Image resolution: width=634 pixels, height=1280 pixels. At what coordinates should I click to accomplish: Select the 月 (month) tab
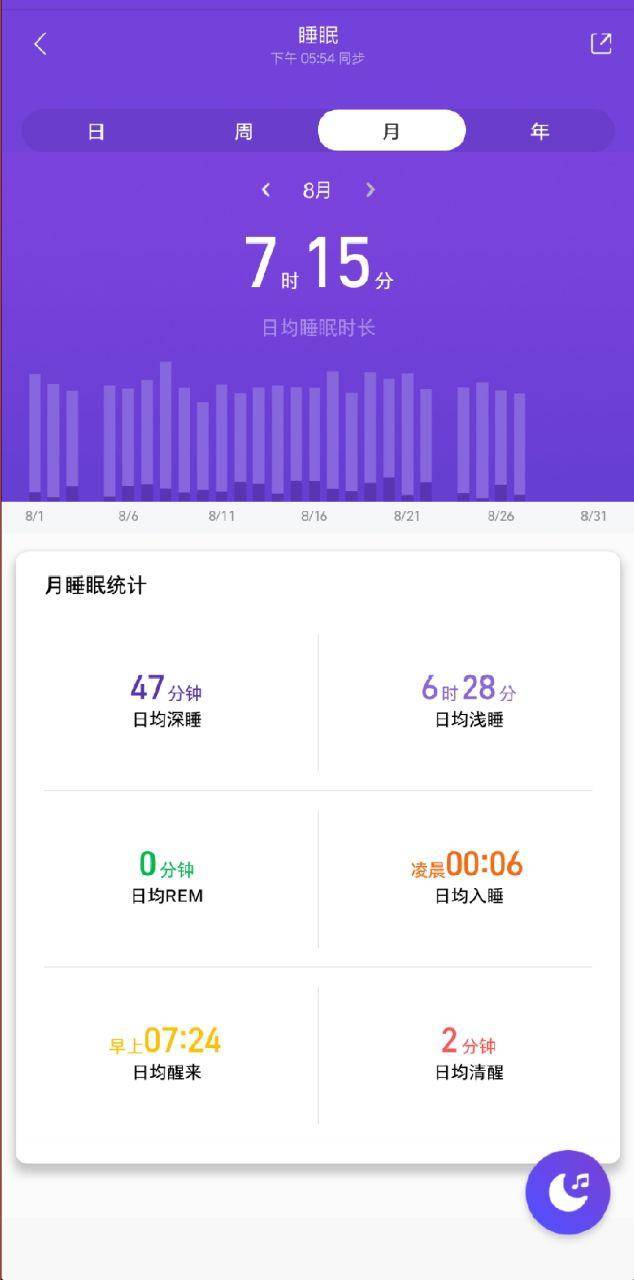392,131
